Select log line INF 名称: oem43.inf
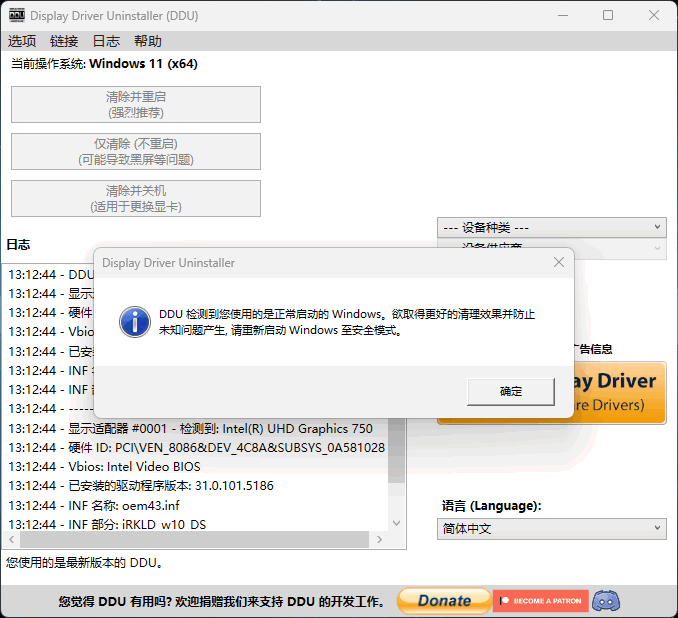The width and height of the screenshot is (678, 618). pyautogui.click(x=93, y=506)
